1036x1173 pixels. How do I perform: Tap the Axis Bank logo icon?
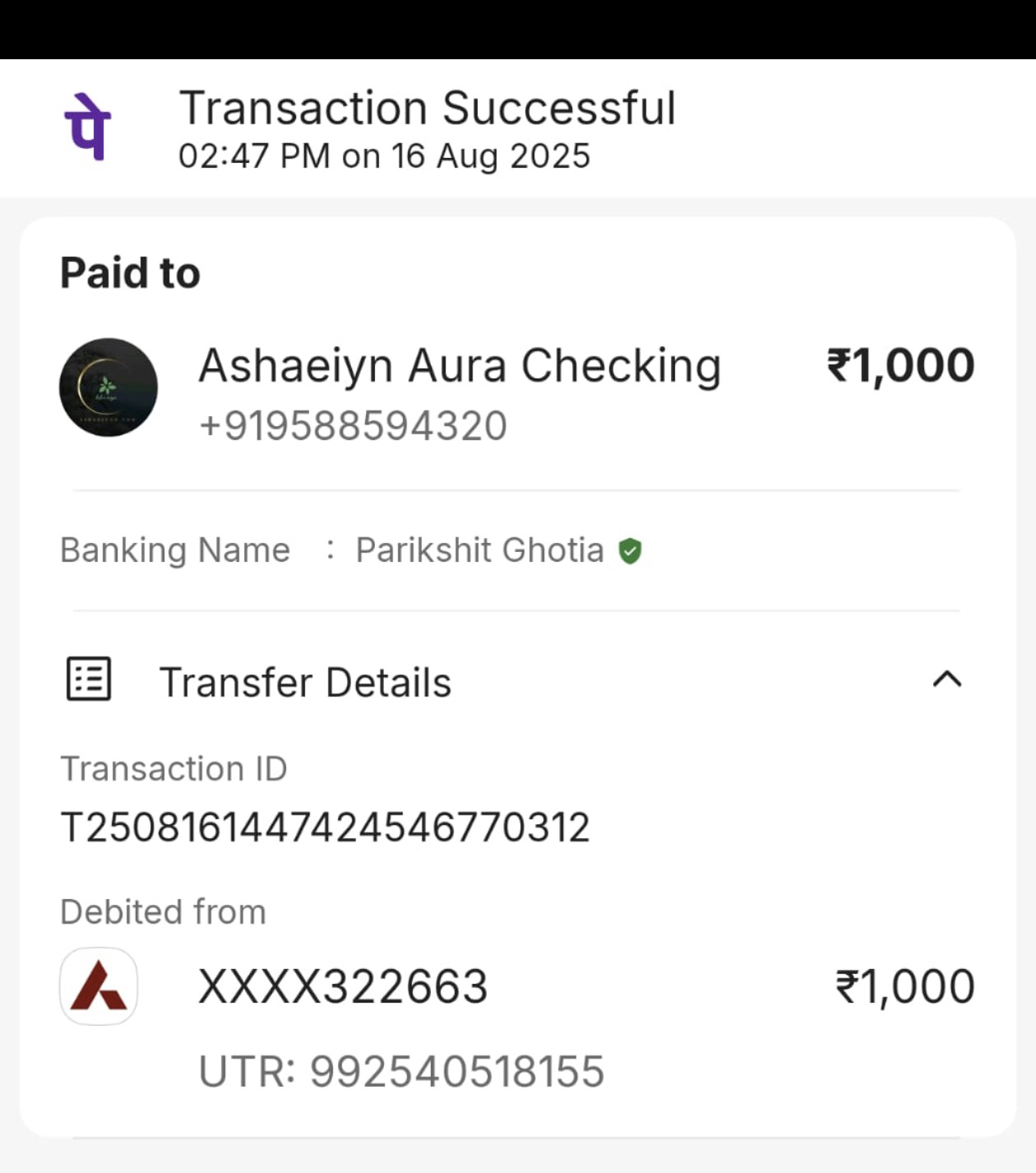pos(99,986)
